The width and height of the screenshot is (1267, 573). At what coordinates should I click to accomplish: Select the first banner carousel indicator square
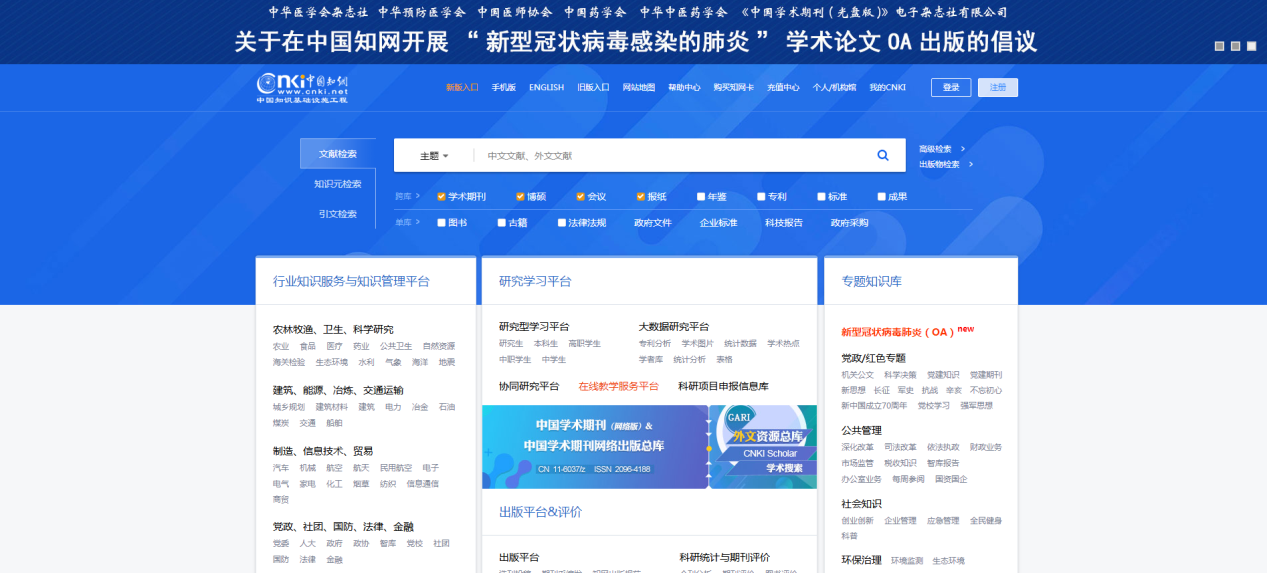(x=1219, y=46)
